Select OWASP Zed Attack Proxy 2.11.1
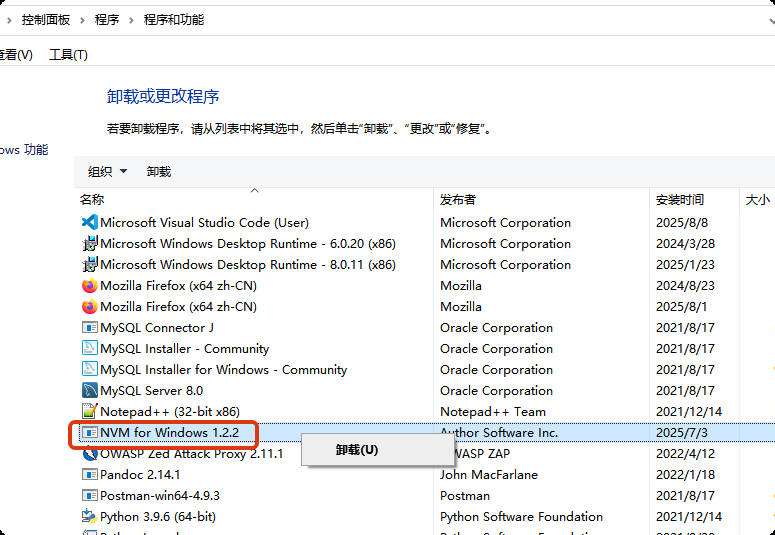The width and height of the screenshot is (775, 535). click(x=192, y=453)
